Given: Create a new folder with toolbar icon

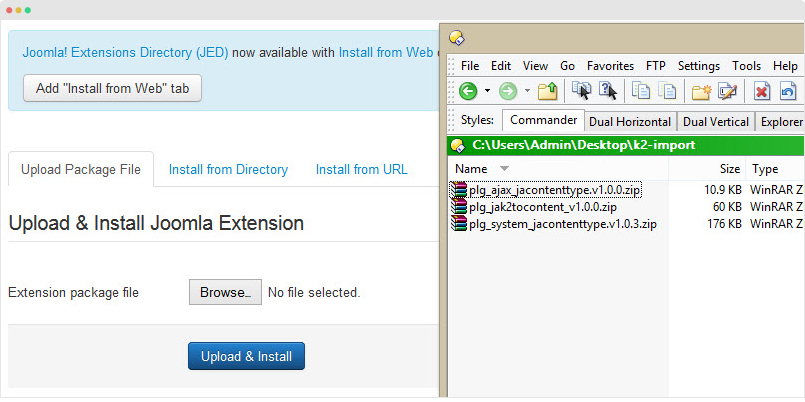Looking at the screenshot, I should click(x=701, y=91).
